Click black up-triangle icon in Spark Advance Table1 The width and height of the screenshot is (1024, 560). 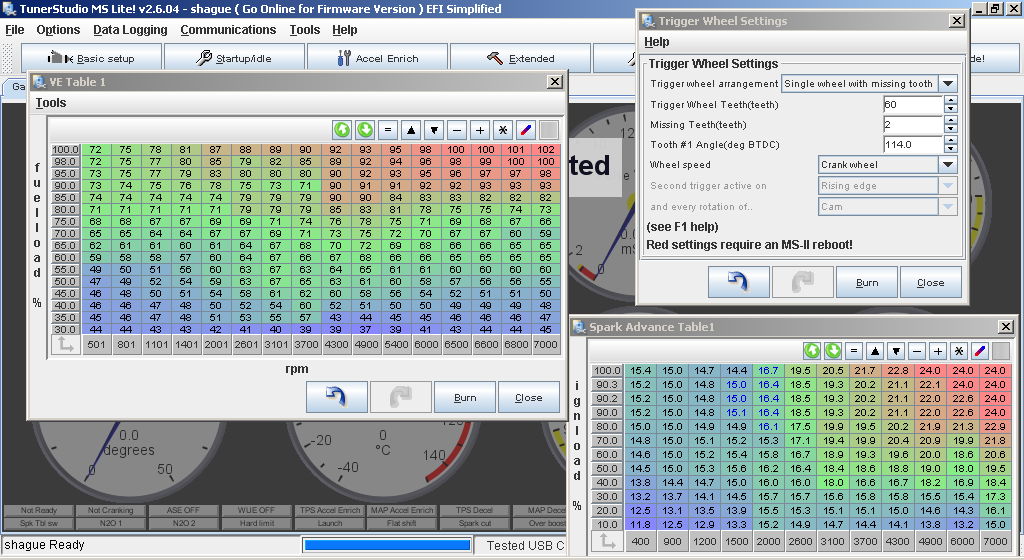[875, 350]
